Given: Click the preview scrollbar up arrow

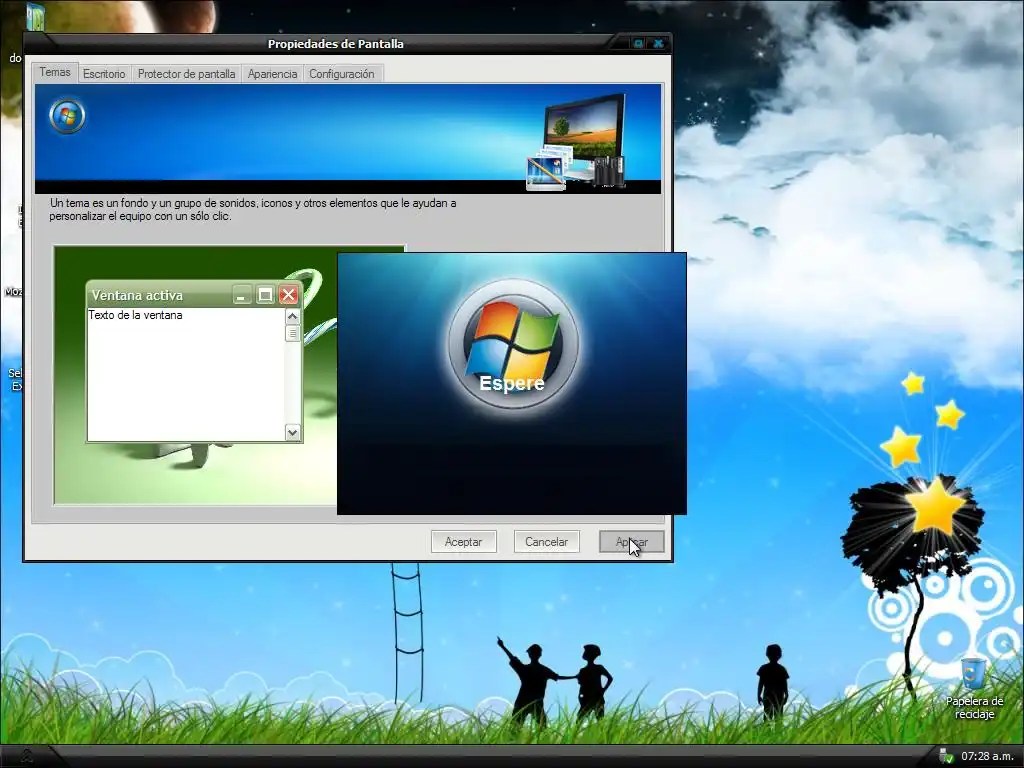Looking at the screenshot, I should pyautogui.click(x=293, y=317).
